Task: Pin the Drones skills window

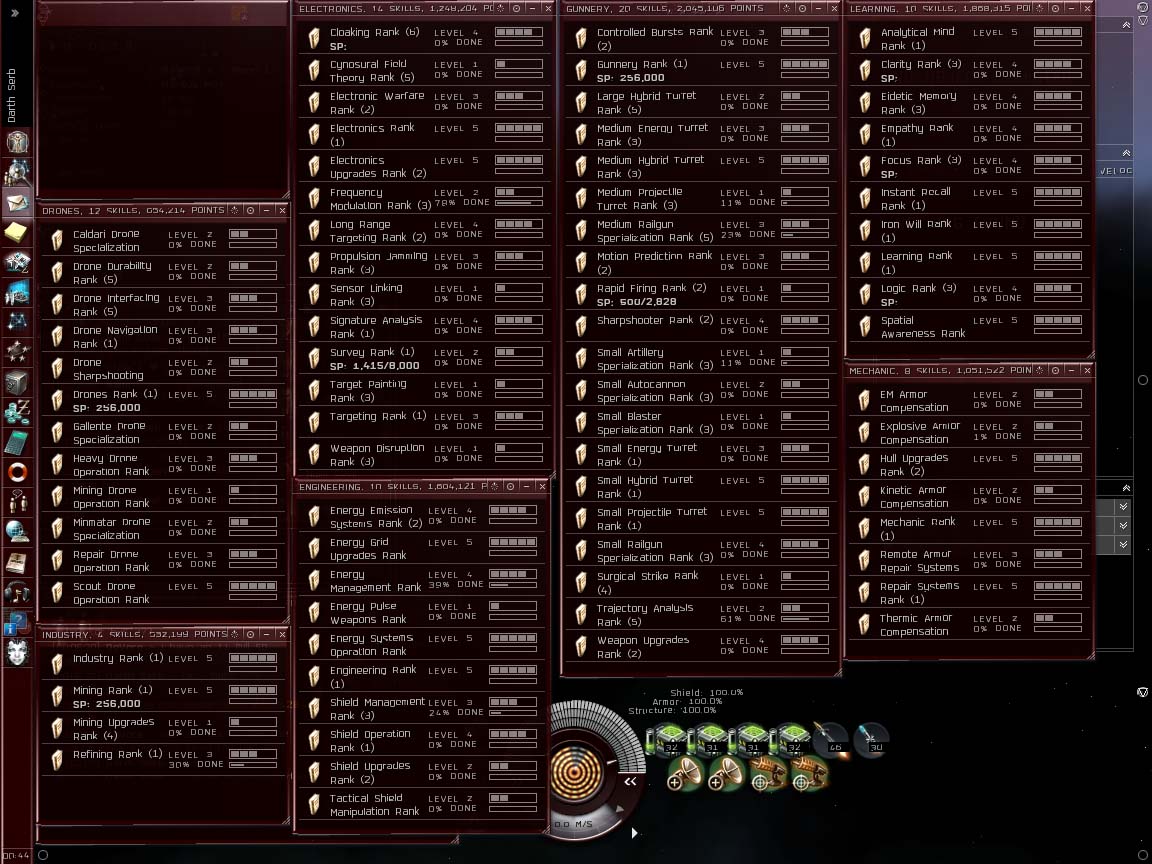Action: tap(234, 210)
